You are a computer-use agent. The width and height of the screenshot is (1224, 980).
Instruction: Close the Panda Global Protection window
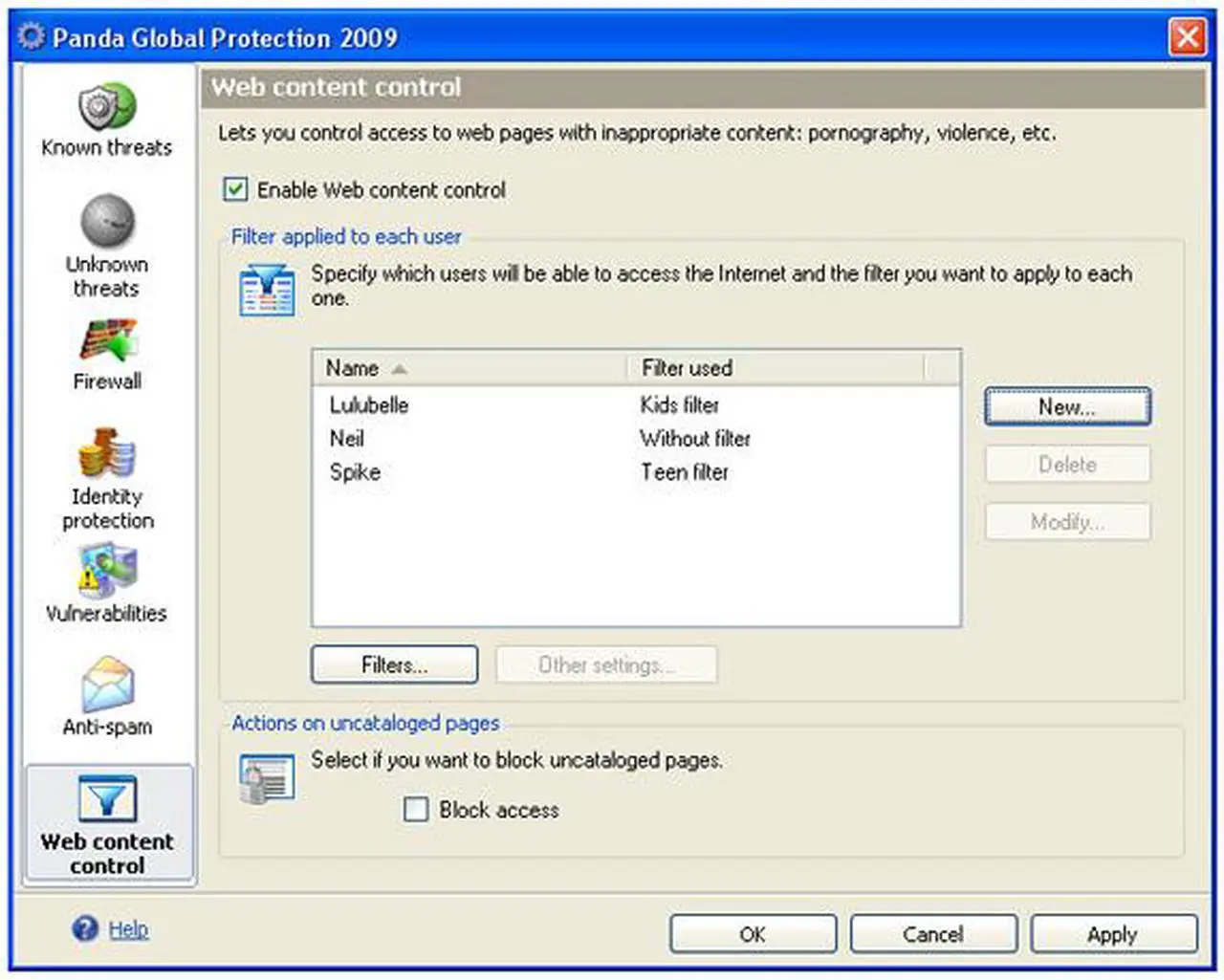click(1188, 37)
